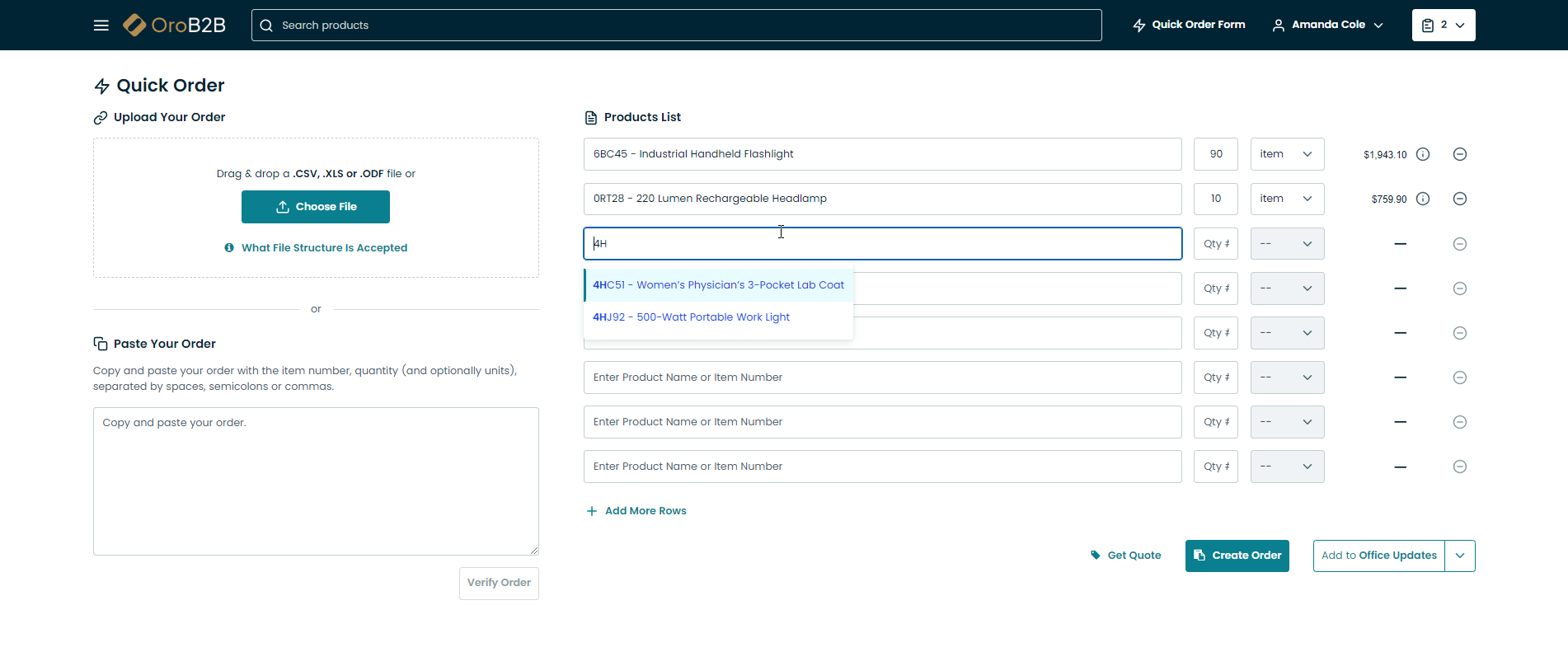The image size is (1568, 652).
Task: Select 4HC51 Women's Physician's Lab Coat suggestion
Action: 718,285
